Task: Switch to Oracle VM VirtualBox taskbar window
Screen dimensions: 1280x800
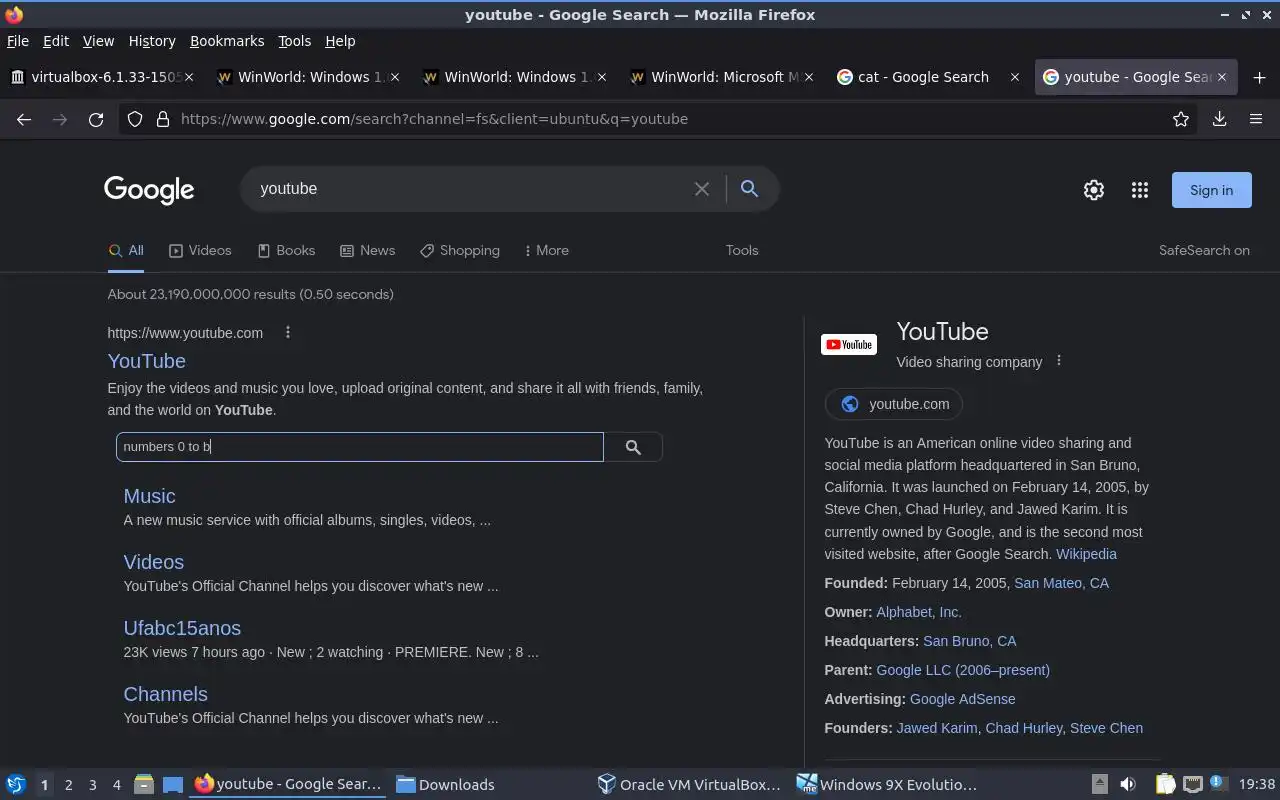Action: (x=689, y=785)
